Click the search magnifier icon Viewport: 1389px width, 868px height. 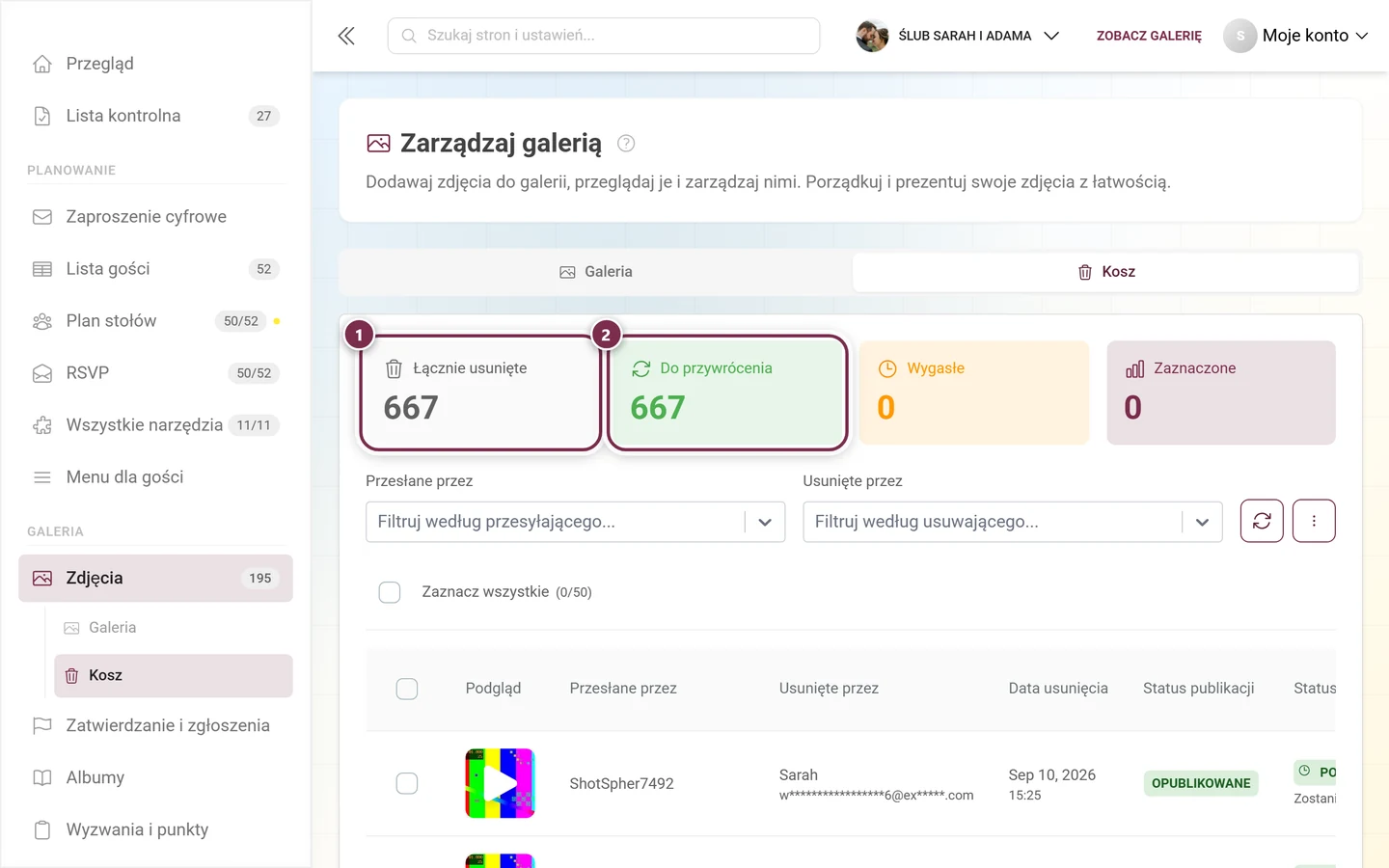click(409, 36)
